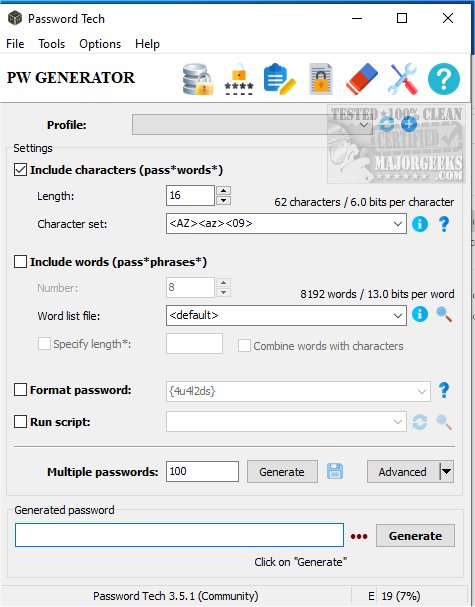Enable Include words (pass*phrases*)
This screenshot has height=607, width=475.
click(x=21, y=262)
